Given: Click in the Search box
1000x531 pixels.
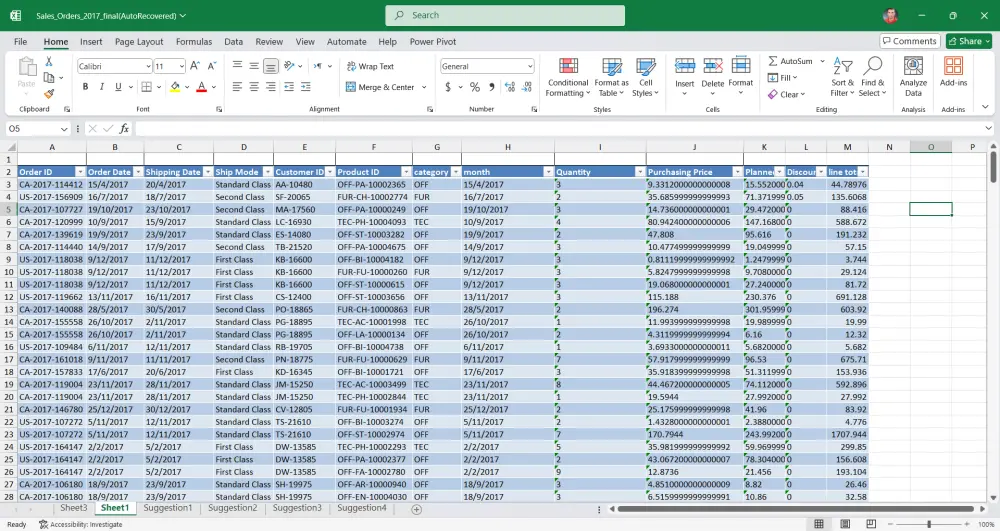Looking at the screenshot, I should [505, 15].
